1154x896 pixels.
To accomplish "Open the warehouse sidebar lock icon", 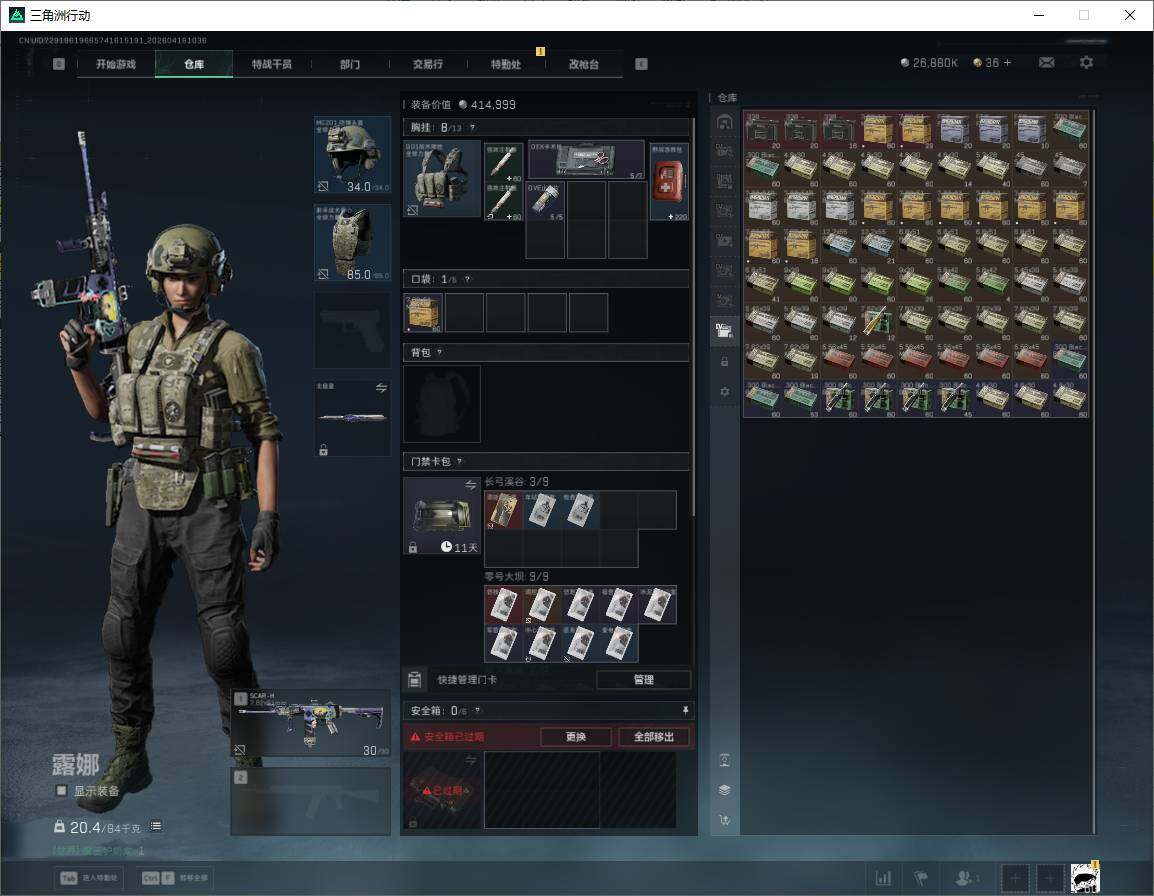I will [x=725, y=361].
